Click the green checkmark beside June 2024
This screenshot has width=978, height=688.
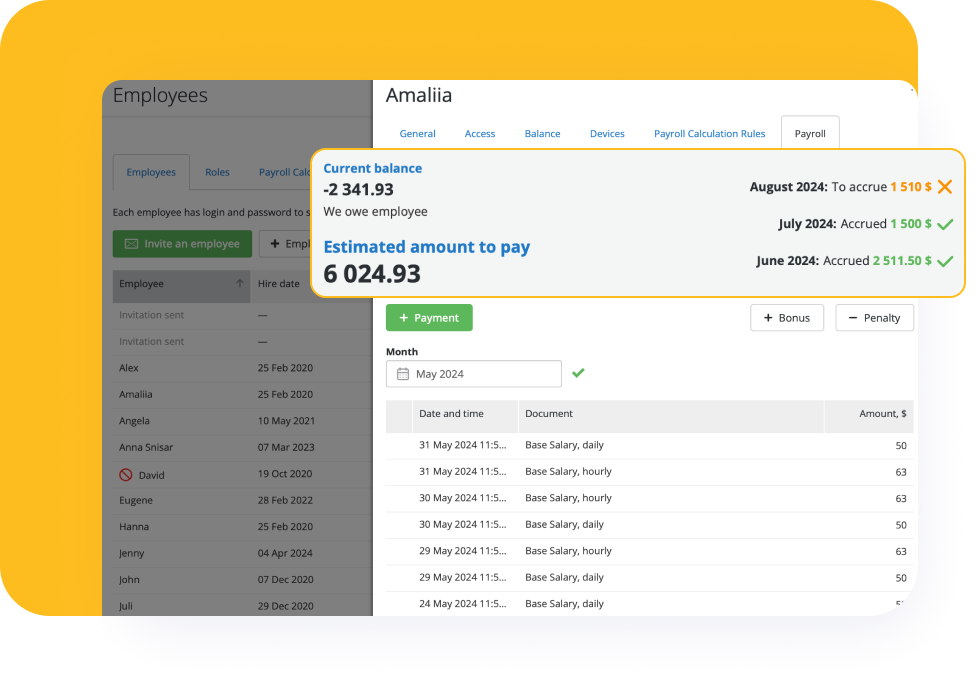[946, 261]
